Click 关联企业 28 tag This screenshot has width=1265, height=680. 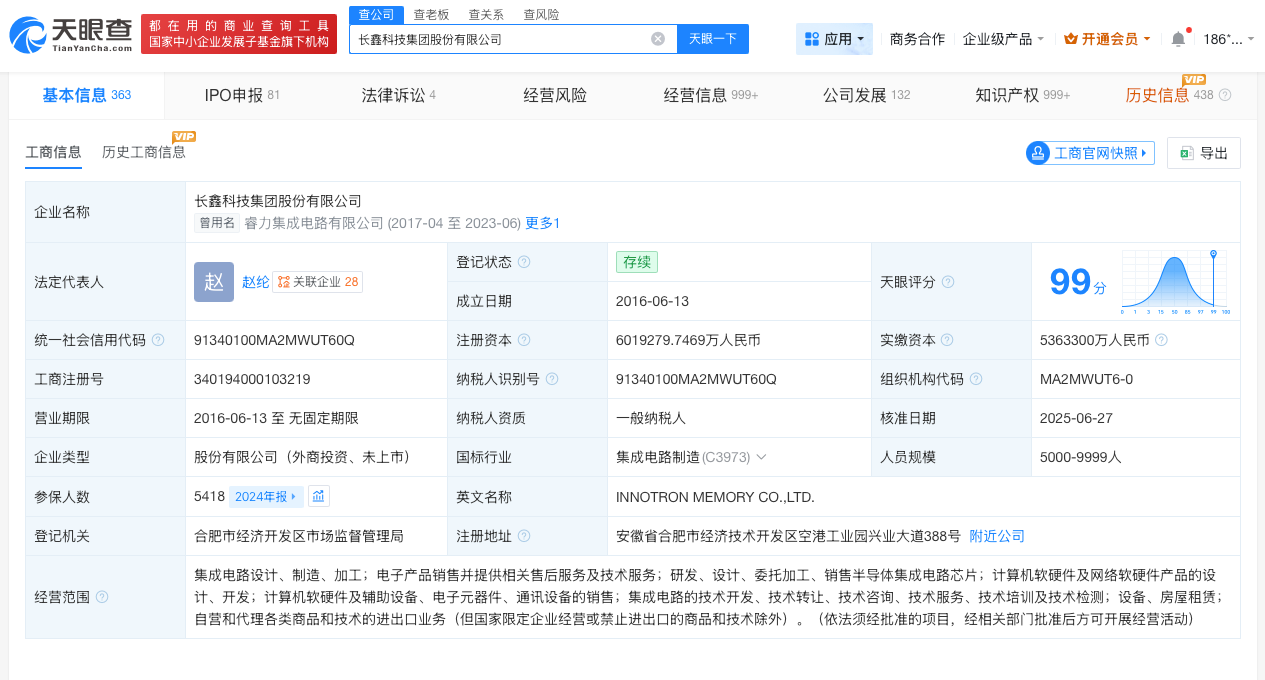click(x=317, y=282)
